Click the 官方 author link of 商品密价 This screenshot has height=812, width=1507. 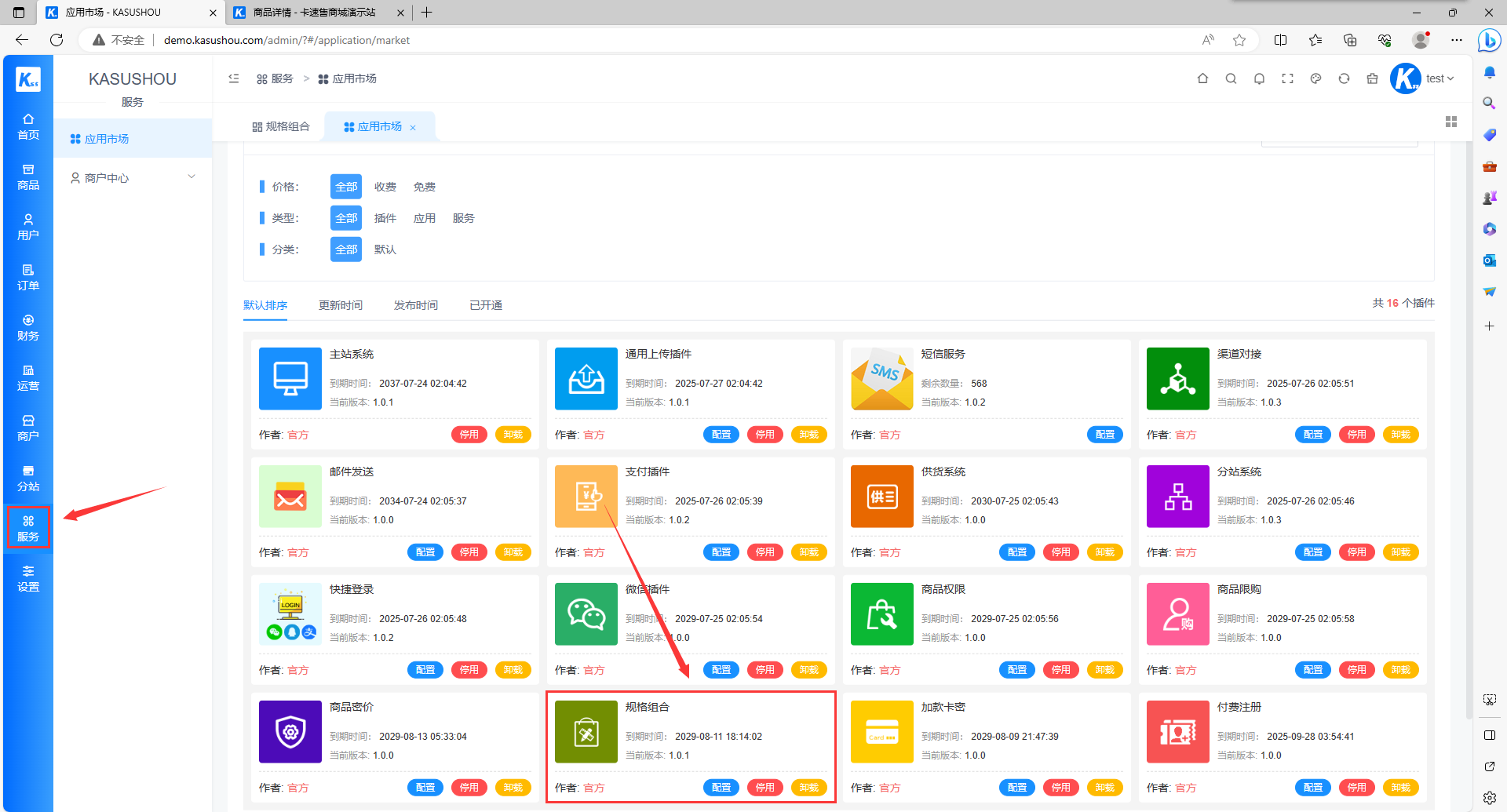298,788
